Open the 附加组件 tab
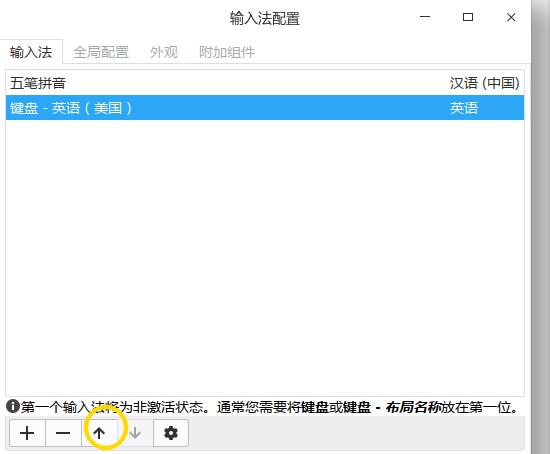This screenshot has height=454, width=550. [x=227, y=52]
